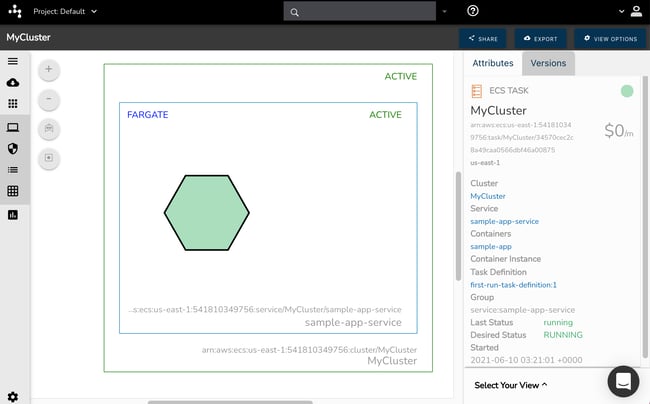Select the Attributes tab
Viewport: 650px width, 404px height.
tap(492, 63)
